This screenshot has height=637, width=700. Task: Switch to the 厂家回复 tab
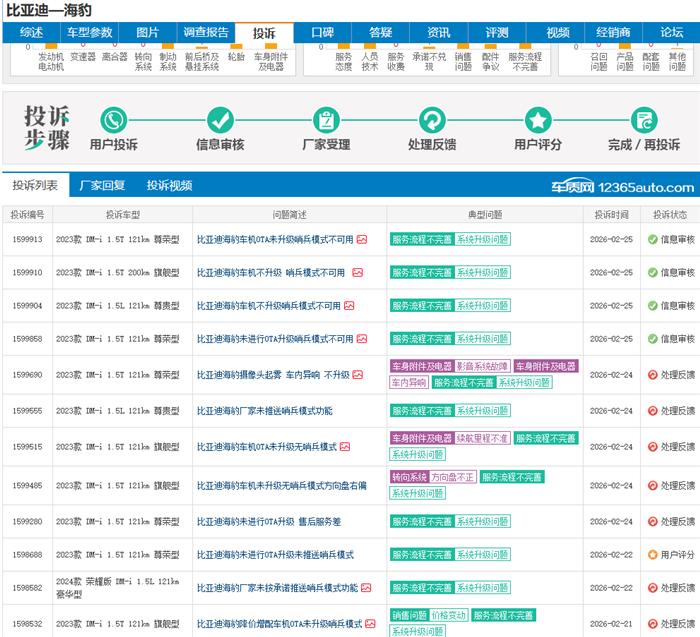click(x=102, y=186)
